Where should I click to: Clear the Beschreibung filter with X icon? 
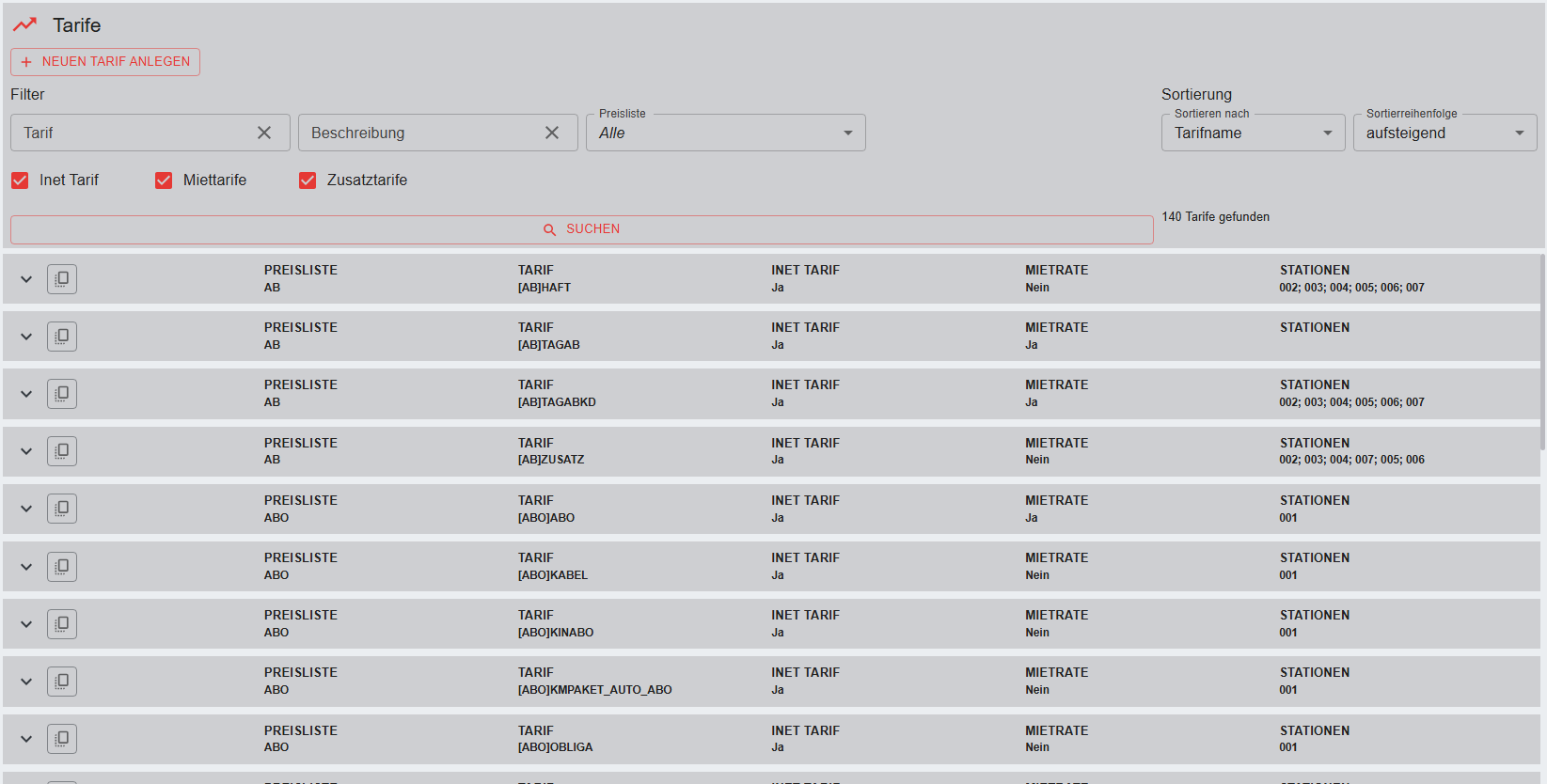pyautogui.click(x=552, y=133)
